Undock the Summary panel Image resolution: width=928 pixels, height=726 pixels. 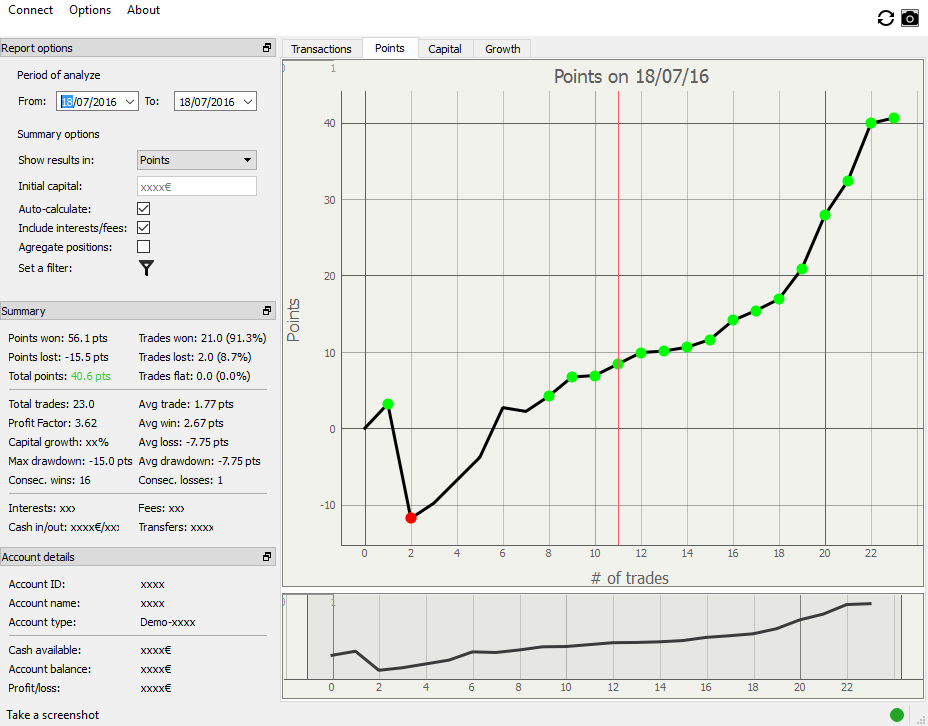(x=267, y=311)
